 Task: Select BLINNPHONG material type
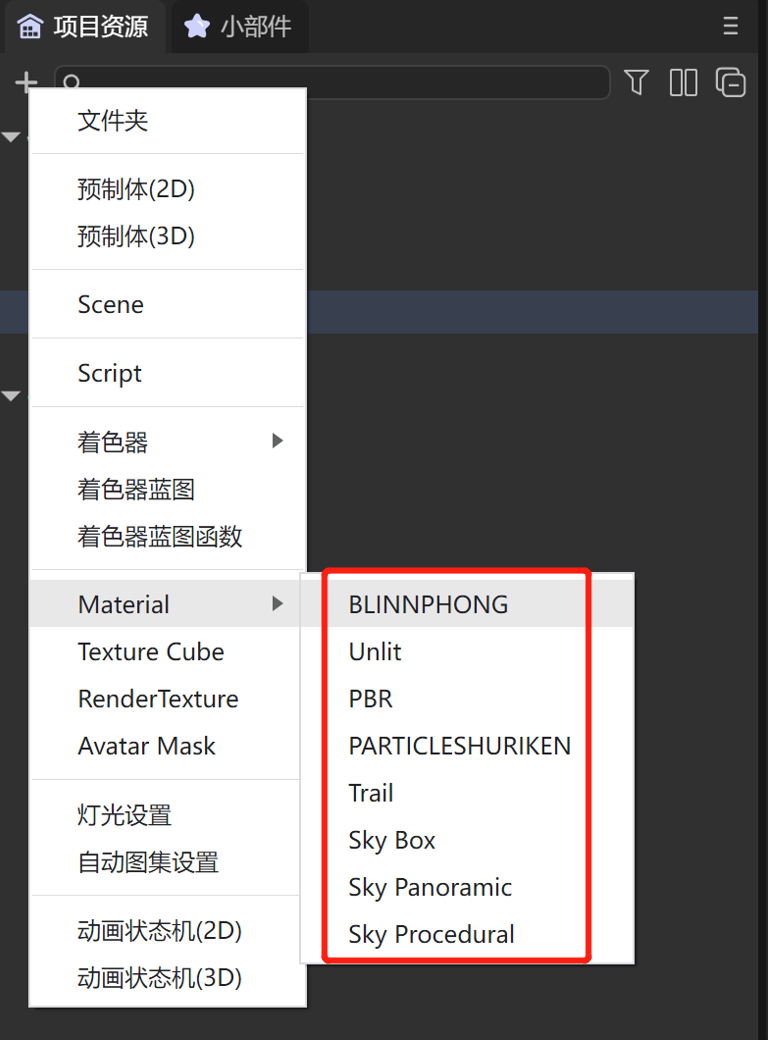(428, 604)
